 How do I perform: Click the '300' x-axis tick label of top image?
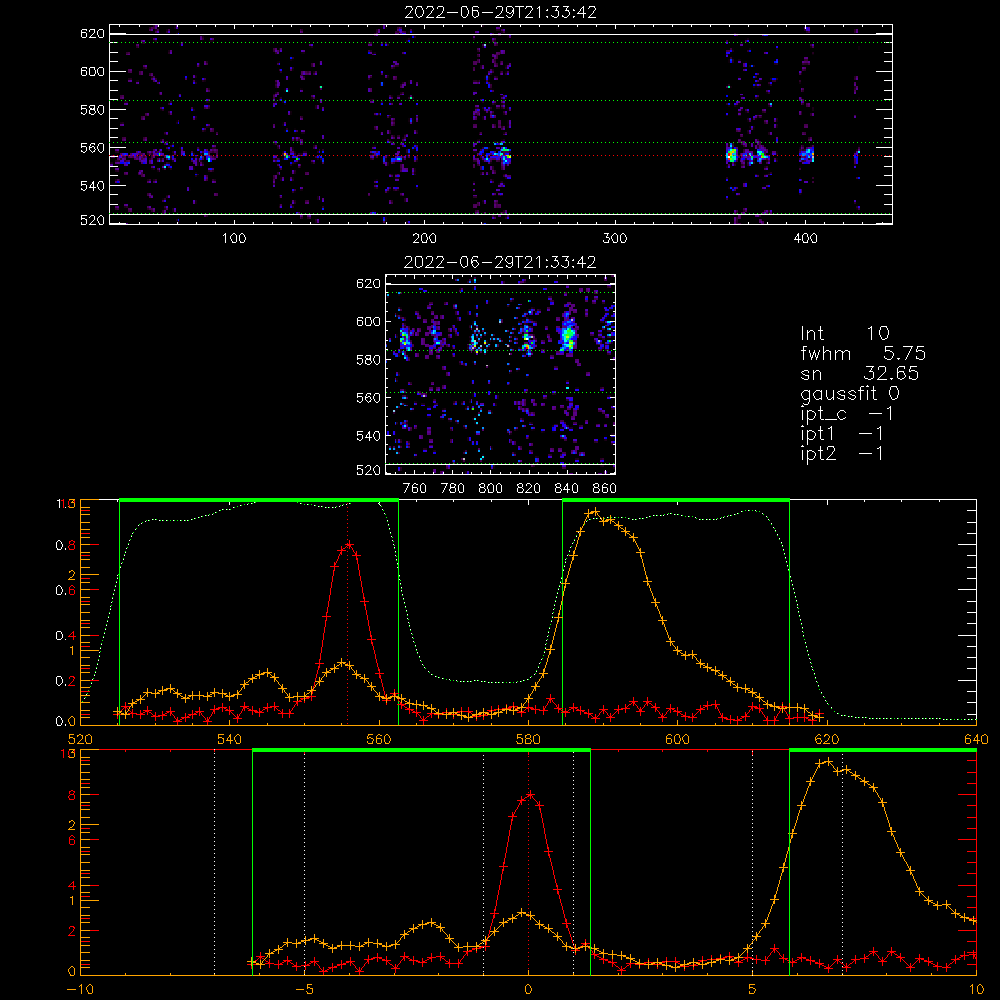coord(615,239)
